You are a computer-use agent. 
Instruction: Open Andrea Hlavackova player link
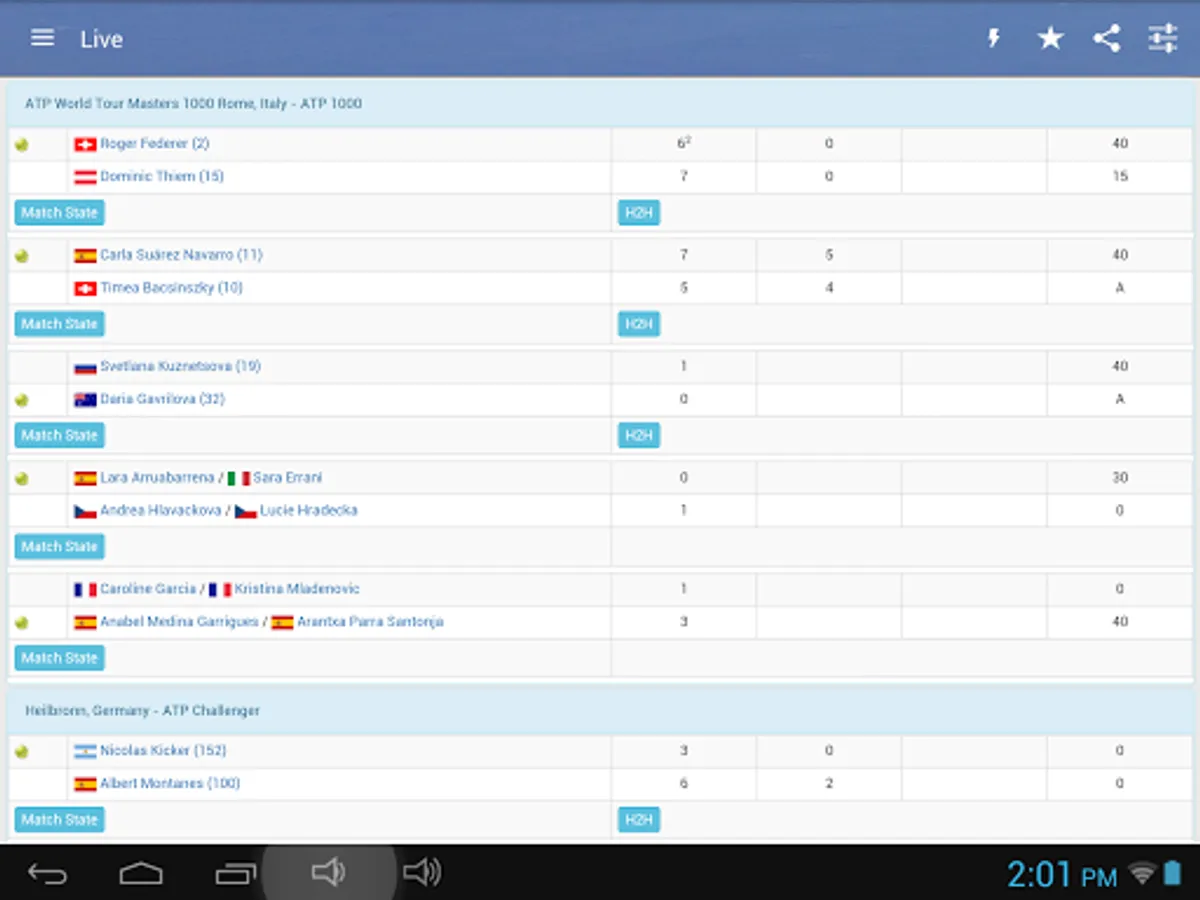160,510
